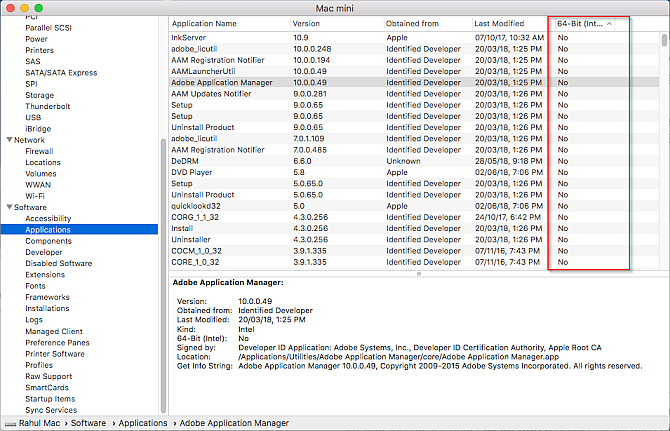Click the green zoom window button
This screenshot has width=670, height=431.
39,7
